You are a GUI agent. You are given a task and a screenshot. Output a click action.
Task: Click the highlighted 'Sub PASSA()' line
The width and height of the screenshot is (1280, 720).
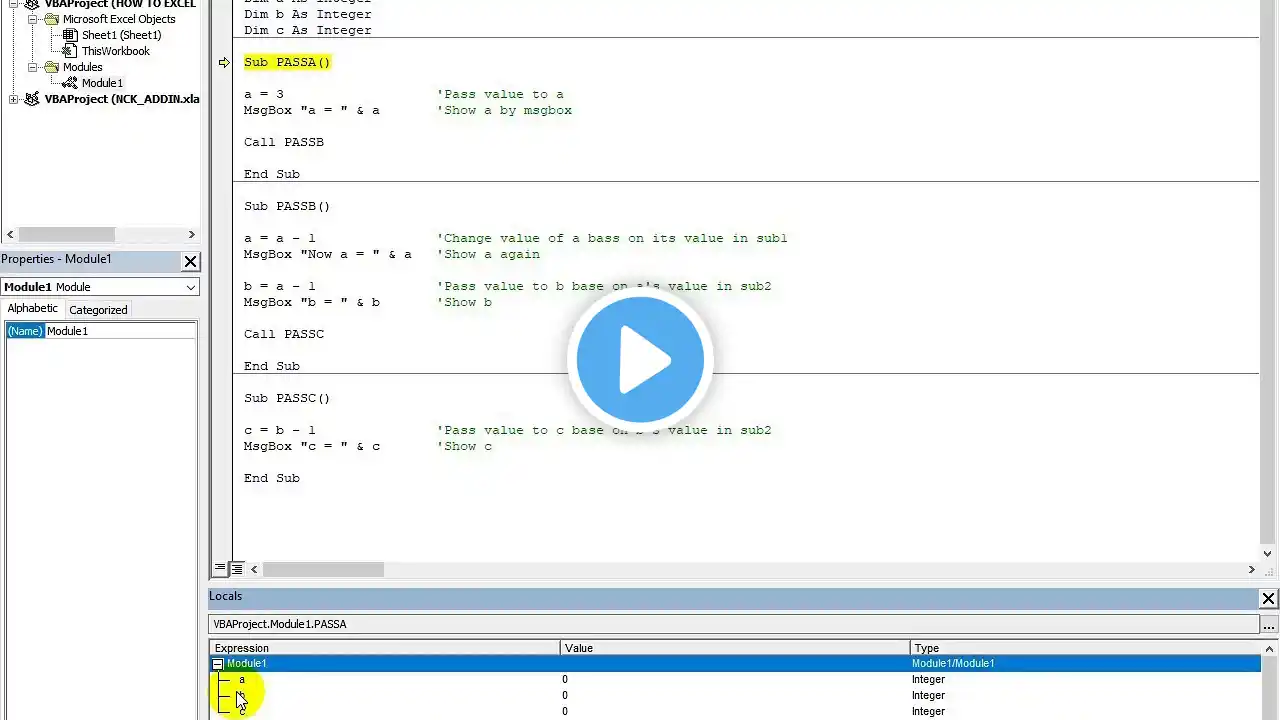[287, 62]
